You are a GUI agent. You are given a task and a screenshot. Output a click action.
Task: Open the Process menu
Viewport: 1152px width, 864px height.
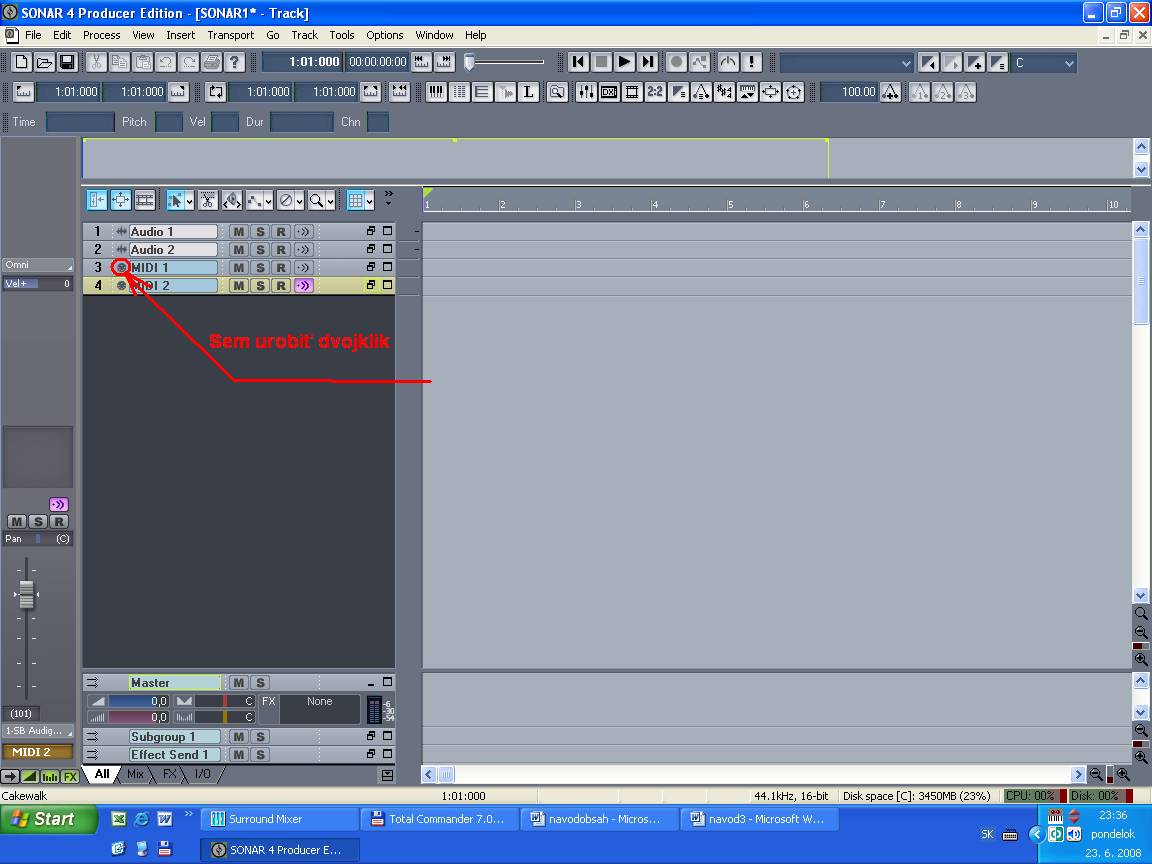101,35
